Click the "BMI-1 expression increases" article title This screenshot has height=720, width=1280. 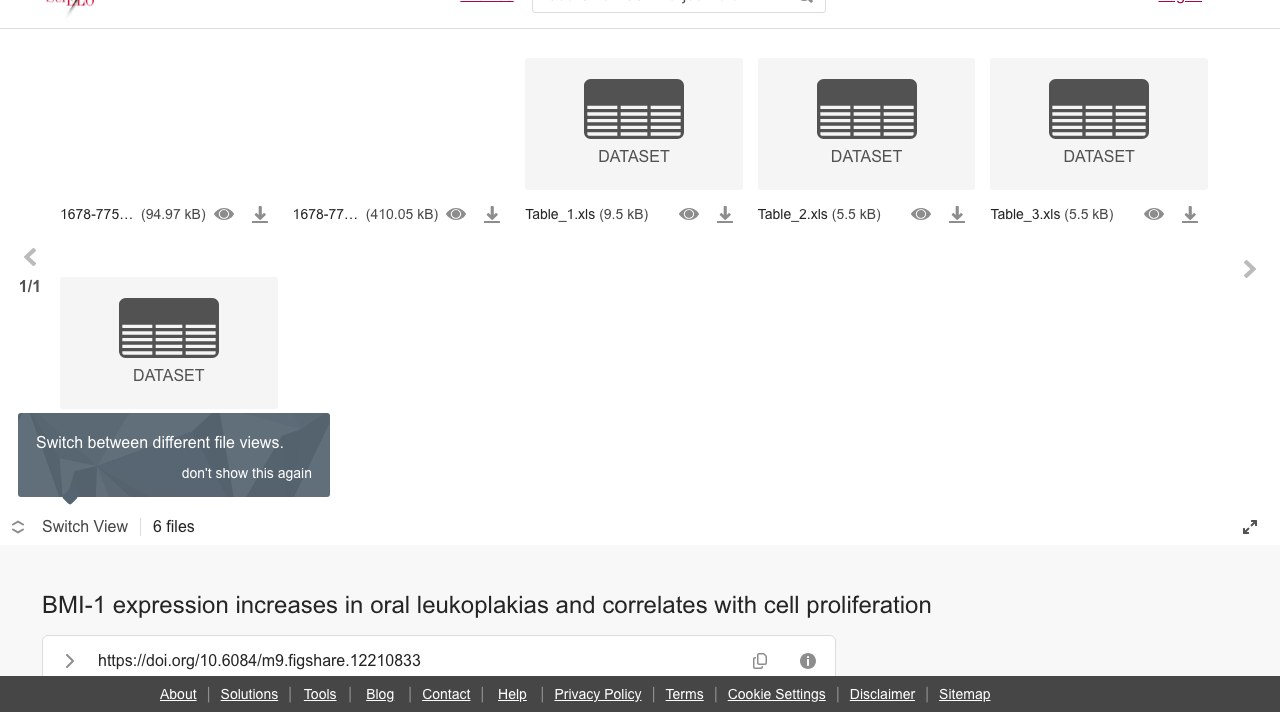click(487, 605)
